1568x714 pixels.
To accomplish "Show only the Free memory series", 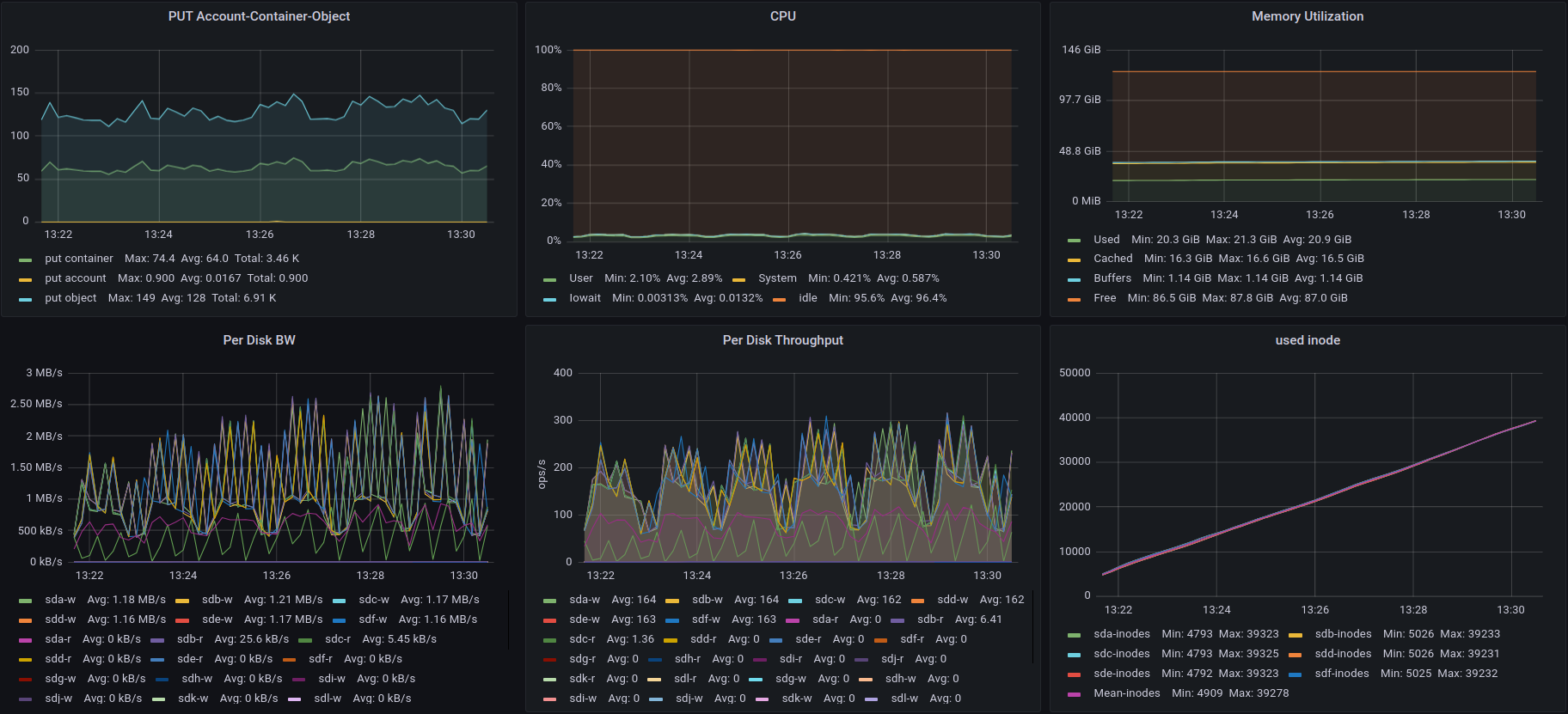I will click(x=1105, y=298).
